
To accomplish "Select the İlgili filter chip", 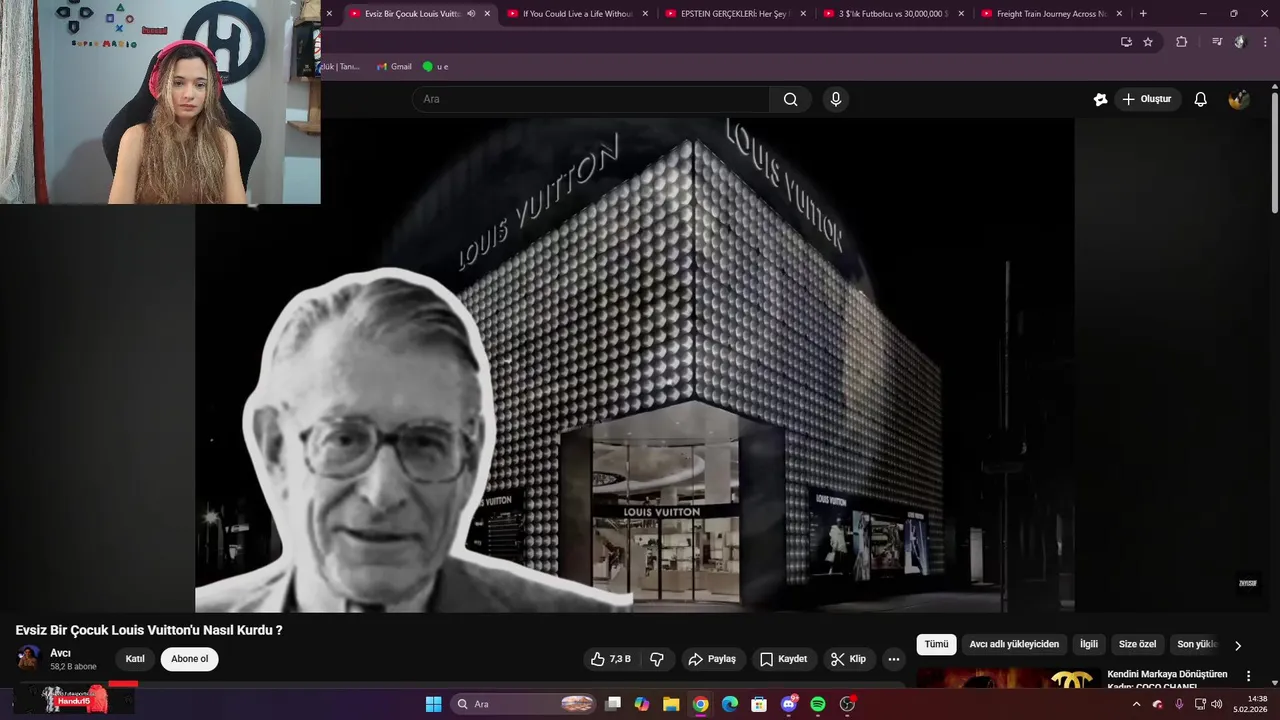I will (1088, 645).
